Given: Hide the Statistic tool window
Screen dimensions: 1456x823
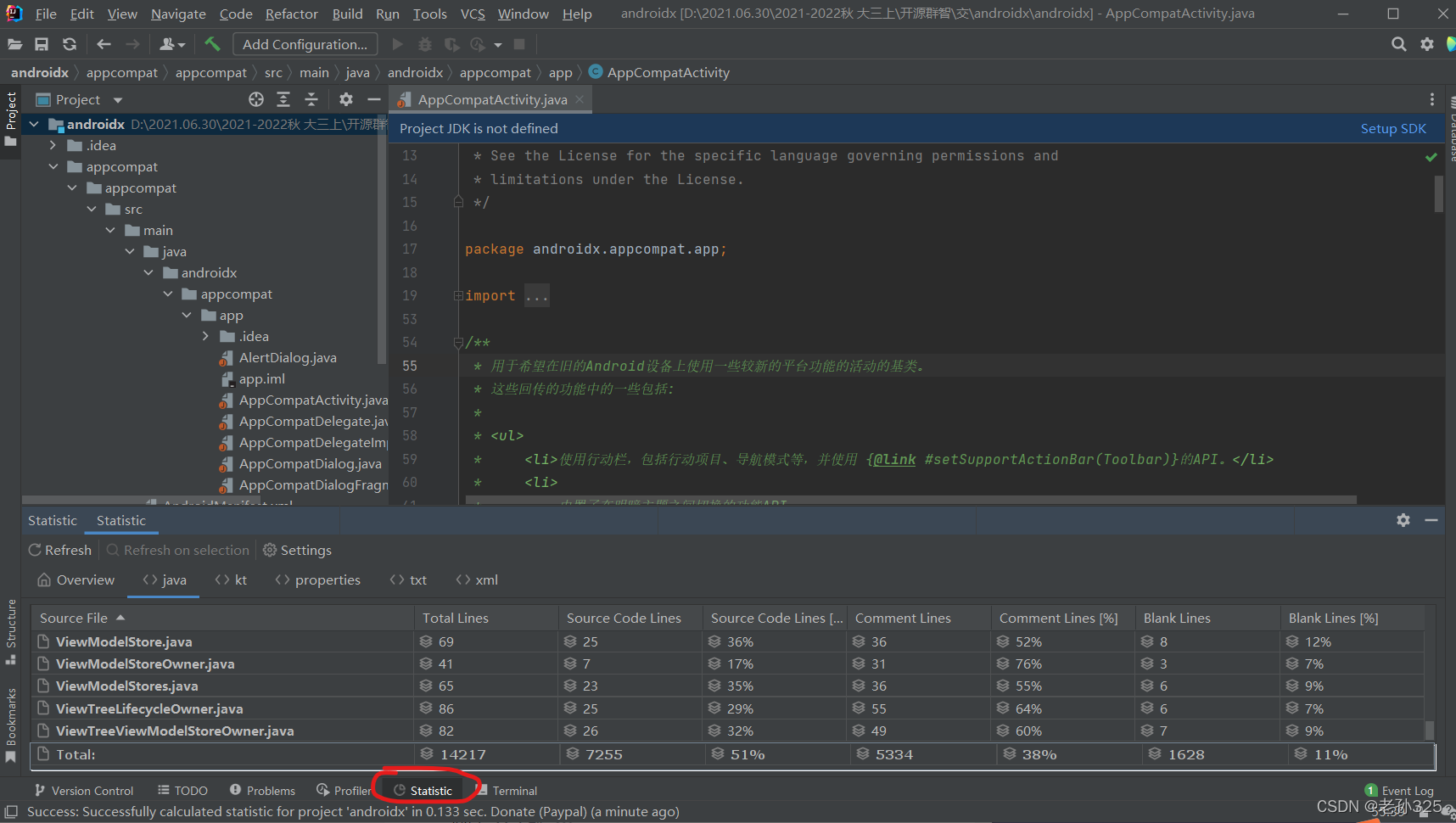Looking at the screenshot, I should click(x=1431, y=520).
